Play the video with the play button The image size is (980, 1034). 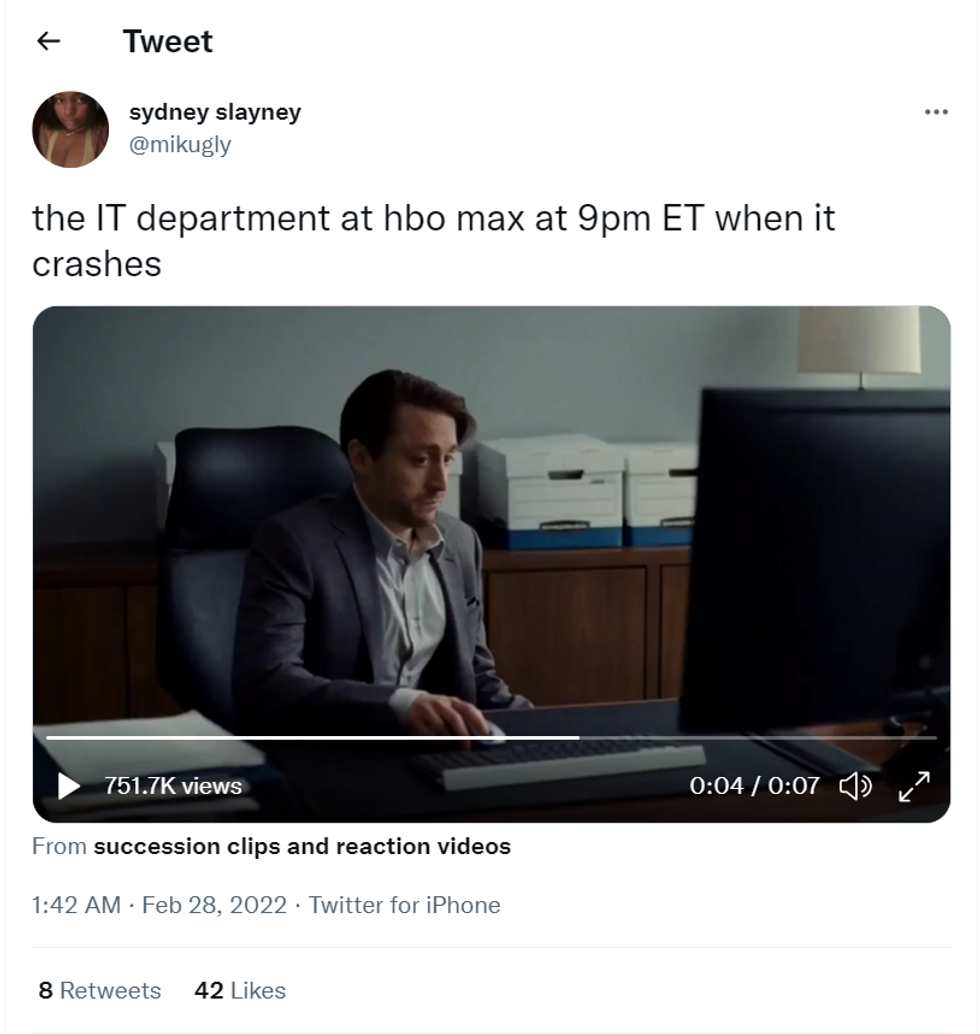coord(69,785)
